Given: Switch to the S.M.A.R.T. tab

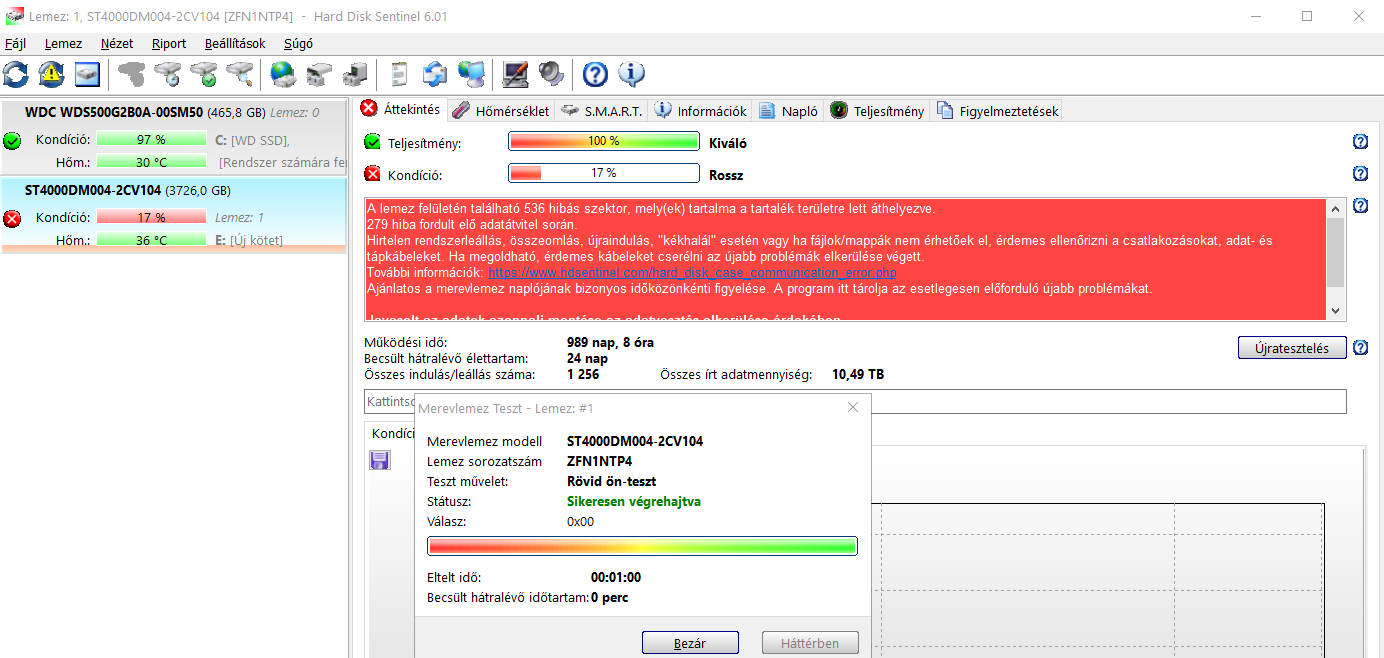Looking at the screenshot, I should coord(602,111).
